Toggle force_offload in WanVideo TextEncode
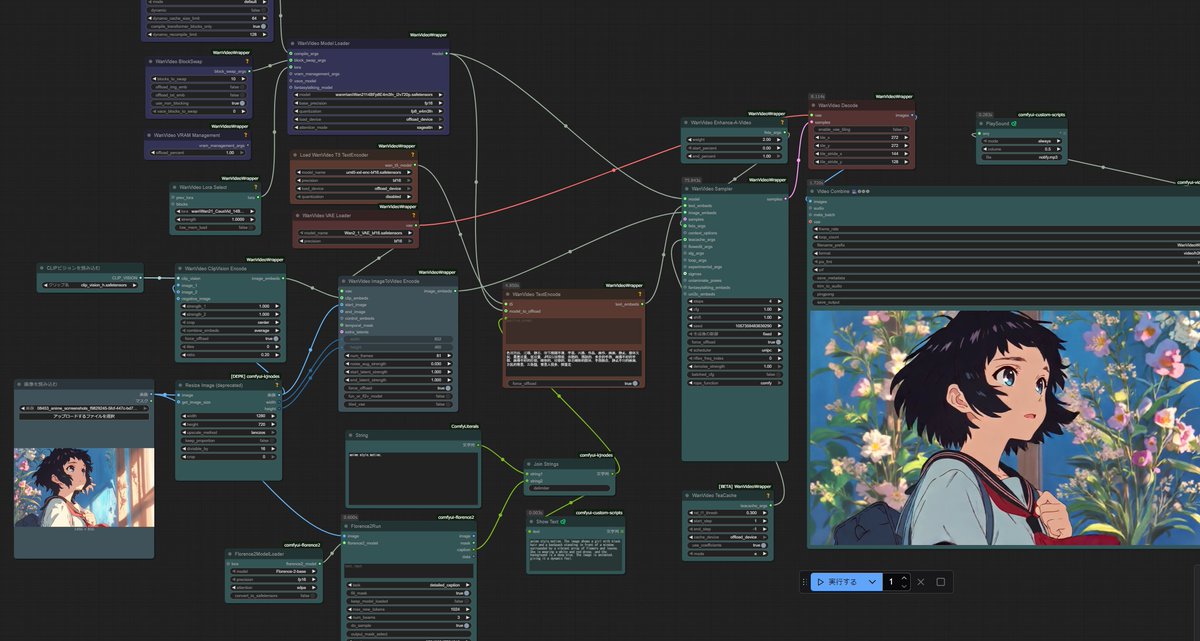This screenshot has height=641, width=1200. pyautogui.click(x=572, y=383)
